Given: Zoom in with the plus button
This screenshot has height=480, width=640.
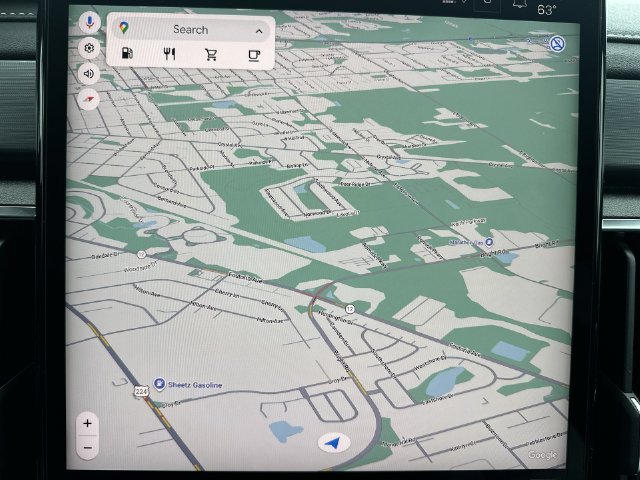Looking at the screenshot, I should tap(87, 423).
